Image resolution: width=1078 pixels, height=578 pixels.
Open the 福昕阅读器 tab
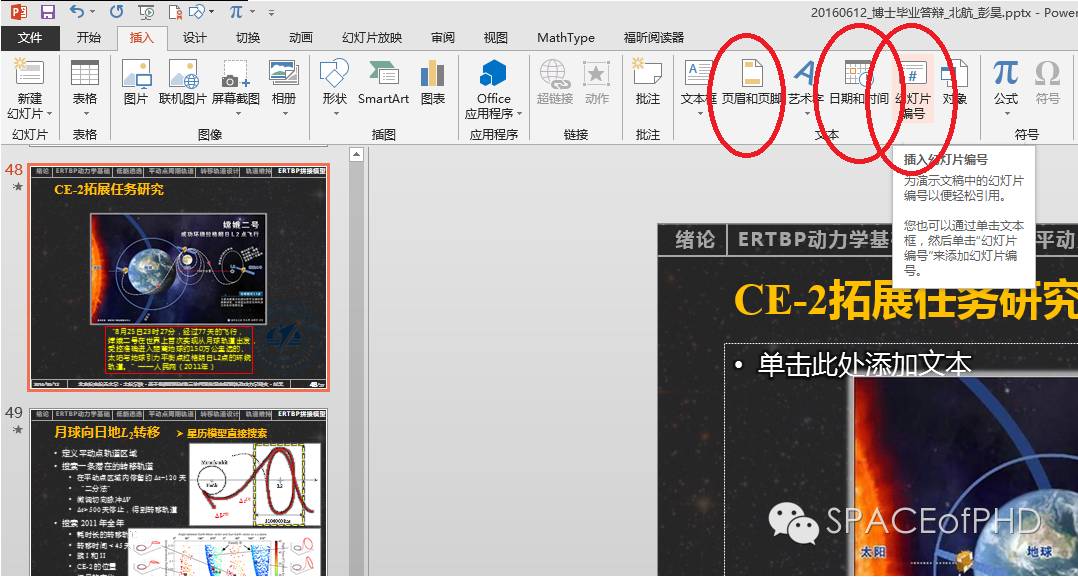pyautogui.click(x=653, y=38)
